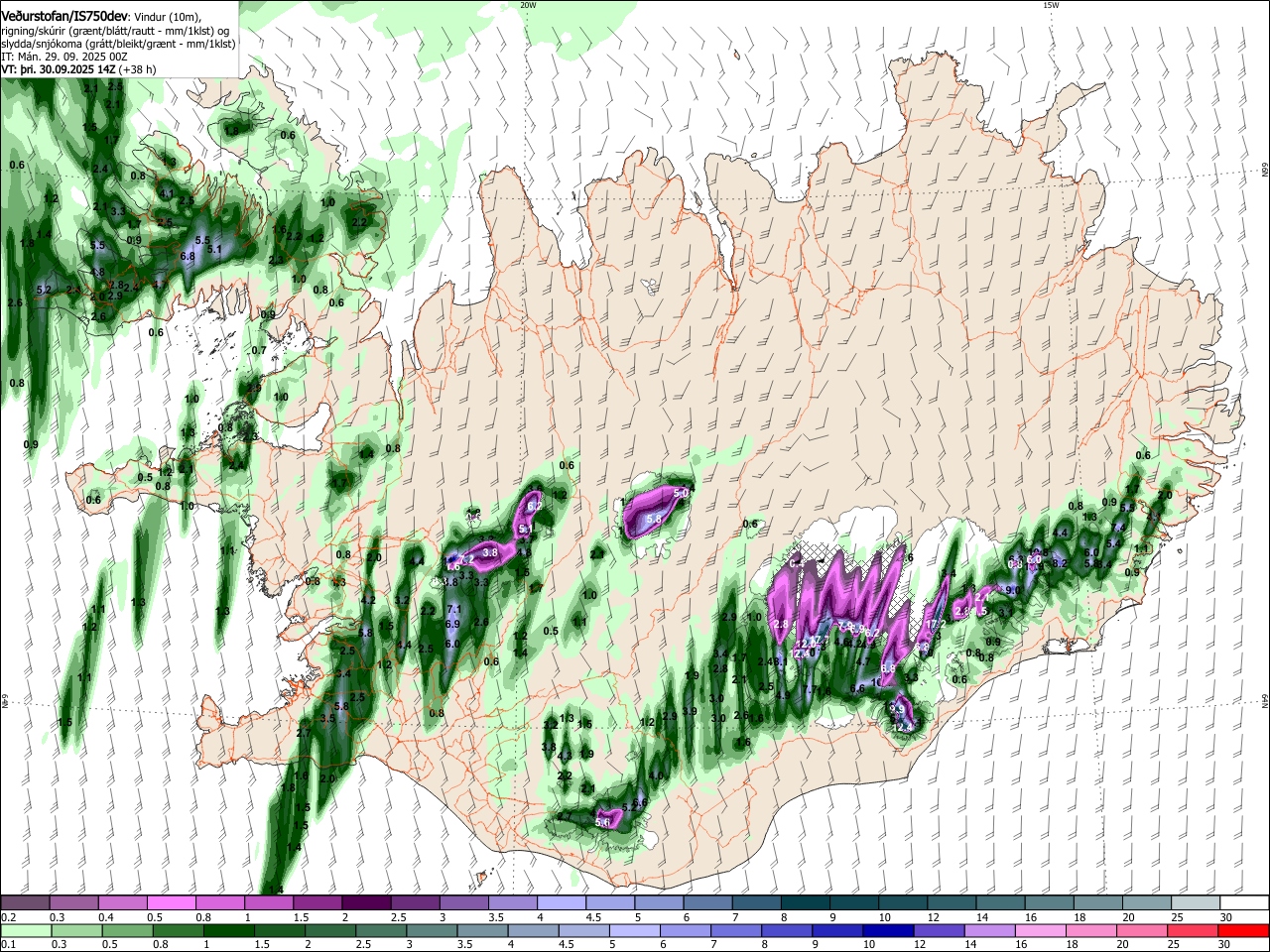Click the '17.2' snowfall value on the map
1270x952 pixels.
click(936, 625)
